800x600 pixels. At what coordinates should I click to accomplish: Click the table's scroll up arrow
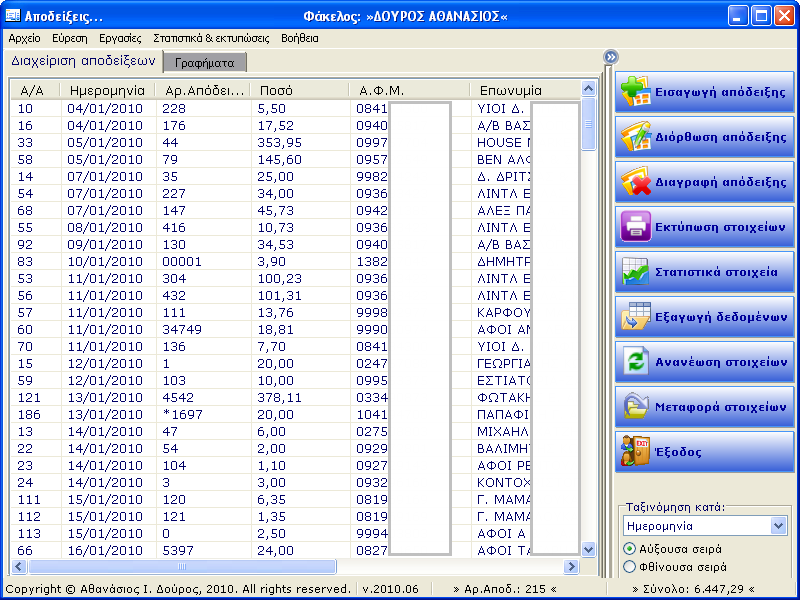[588, 89]
